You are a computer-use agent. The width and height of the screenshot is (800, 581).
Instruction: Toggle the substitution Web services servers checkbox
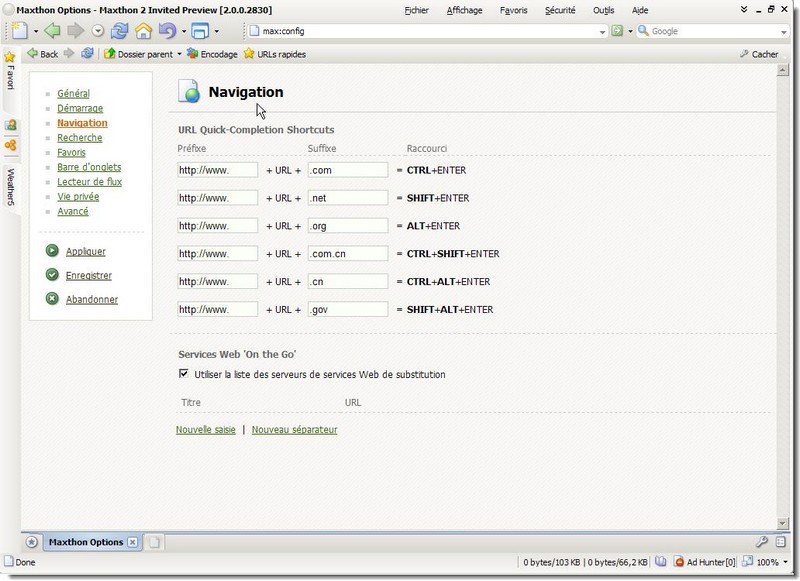coord(184,374)
